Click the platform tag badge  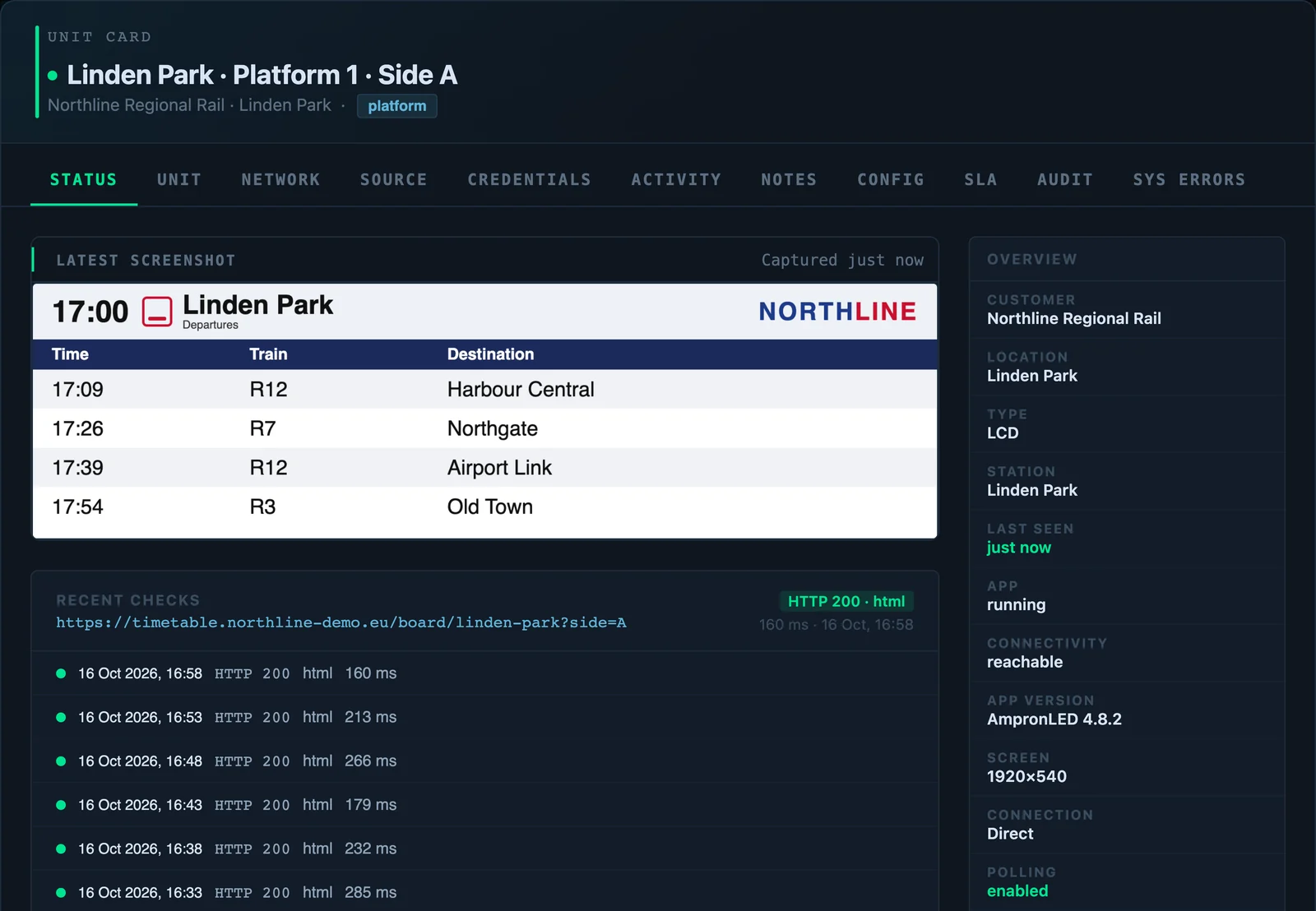pyautogui.click(x=397, y=106)
